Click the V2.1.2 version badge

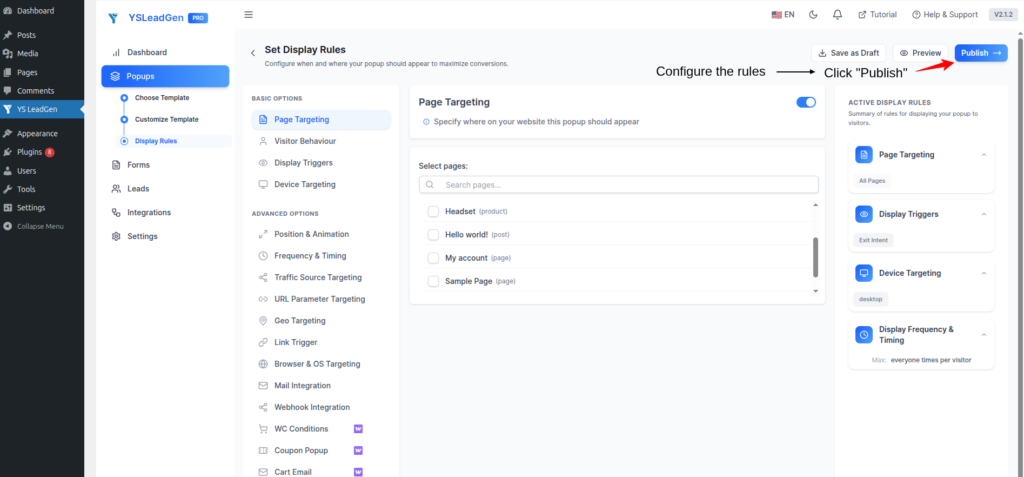1002,14
